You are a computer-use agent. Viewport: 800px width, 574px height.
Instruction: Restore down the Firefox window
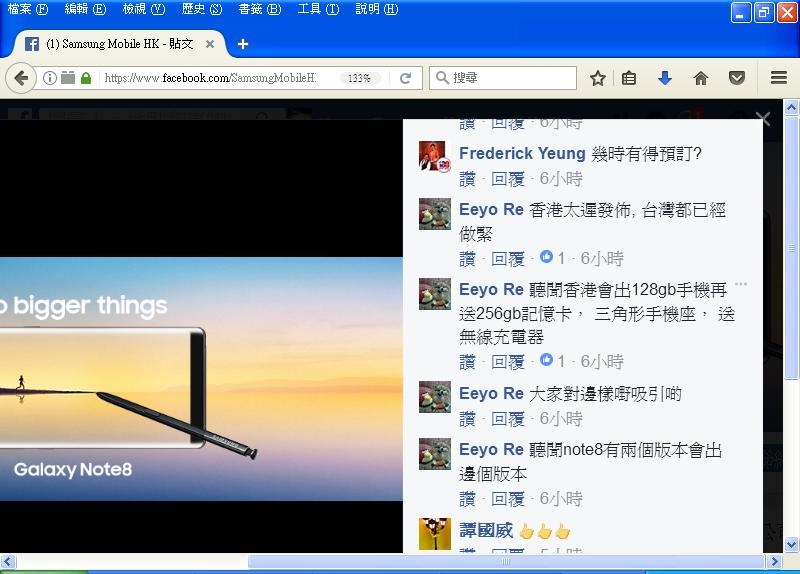click(x=764, y=13)
